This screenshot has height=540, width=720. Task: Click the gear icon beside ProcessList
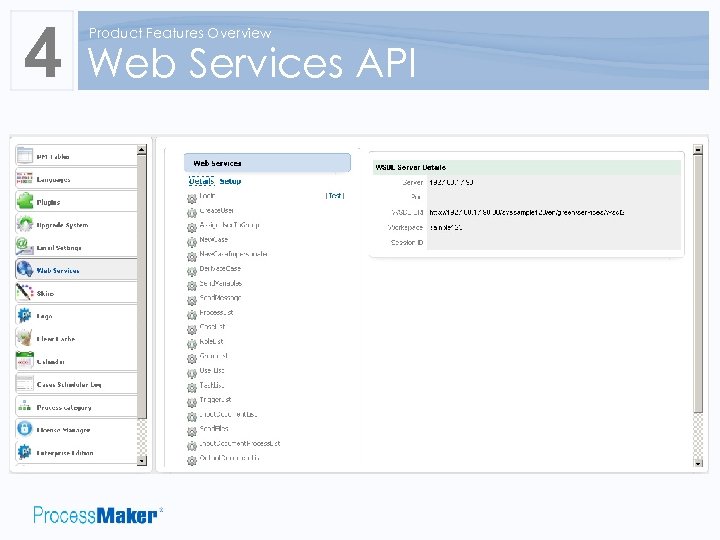click(x=191, y=315)
